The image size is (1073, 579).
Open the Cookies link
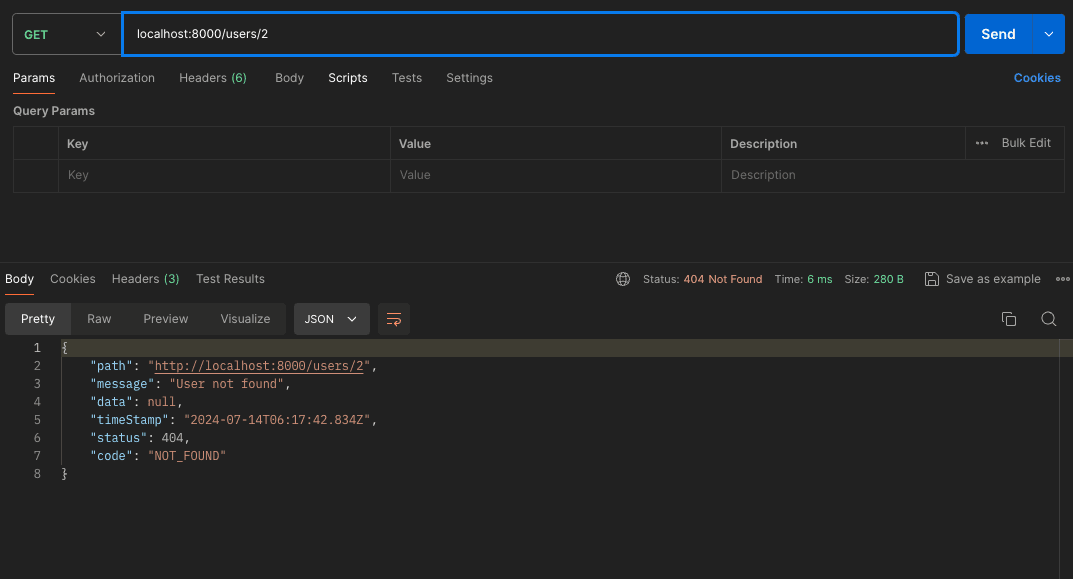pyautogui.click(x=1037, y=78)
